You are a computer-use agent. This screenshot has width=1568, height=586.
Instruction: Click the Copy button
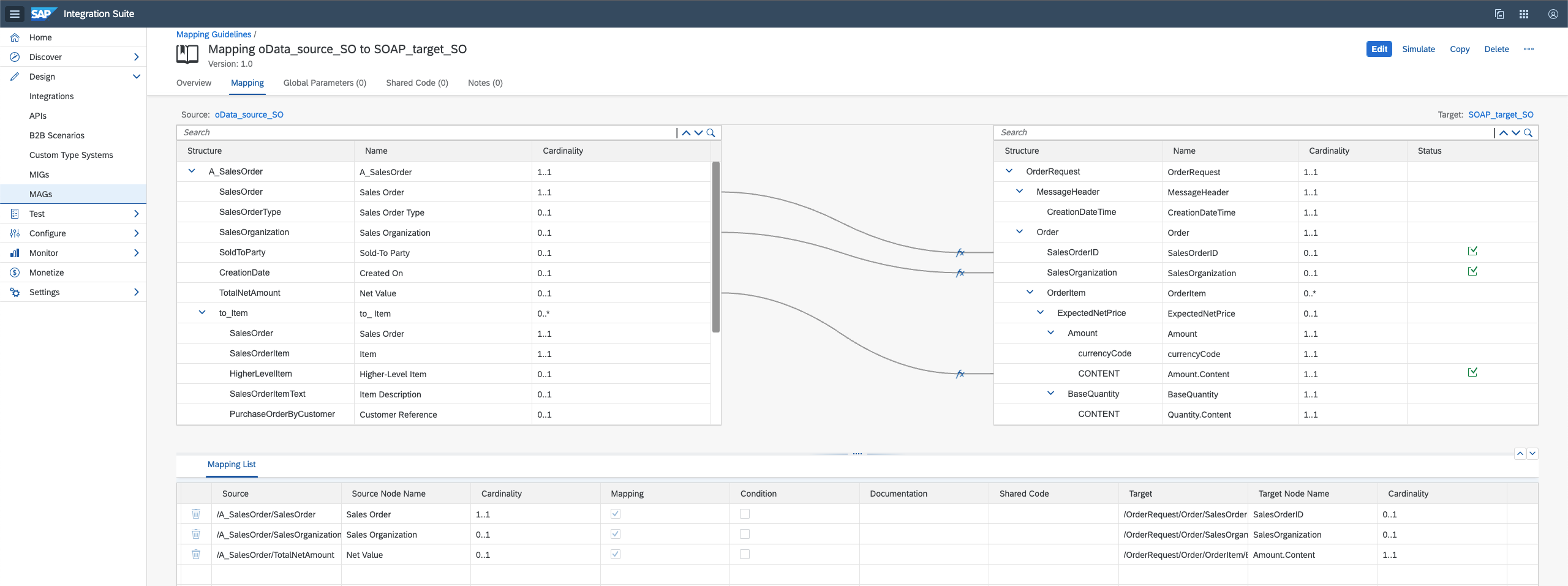pyautogui.click(x=1460, y=49)
